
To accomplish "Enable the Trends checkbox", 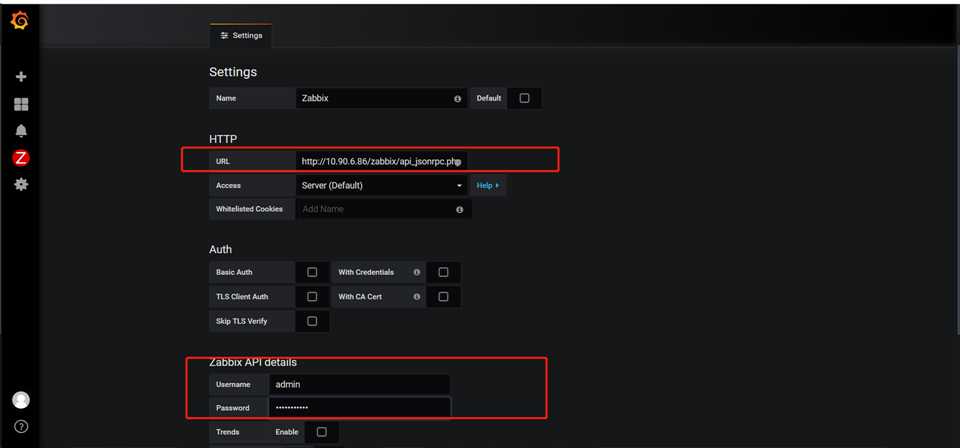I will coord(321,432).
